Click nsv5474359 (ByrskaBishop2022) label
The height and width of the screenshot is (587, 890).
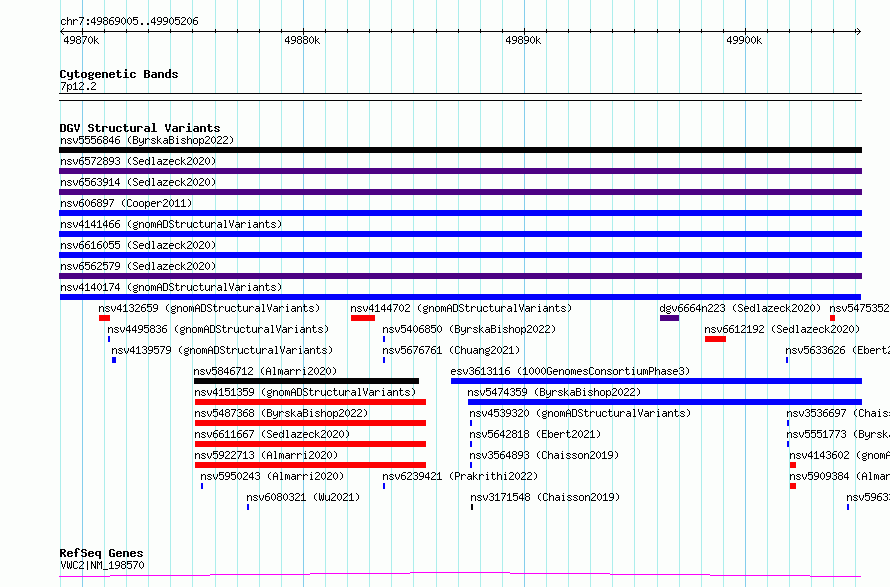554,392
